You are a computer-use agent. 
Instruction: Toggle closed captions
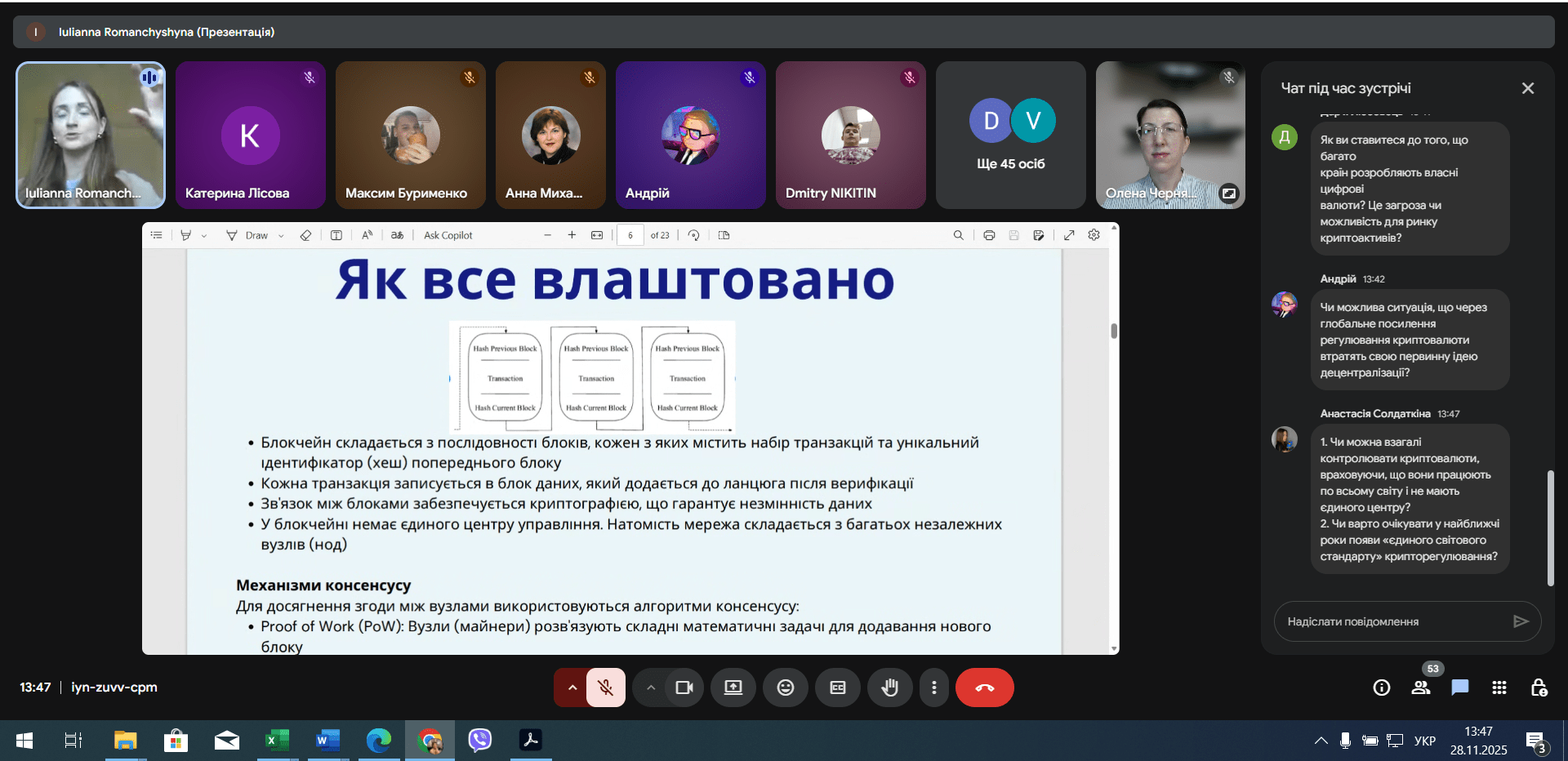[x=837, y=688]
